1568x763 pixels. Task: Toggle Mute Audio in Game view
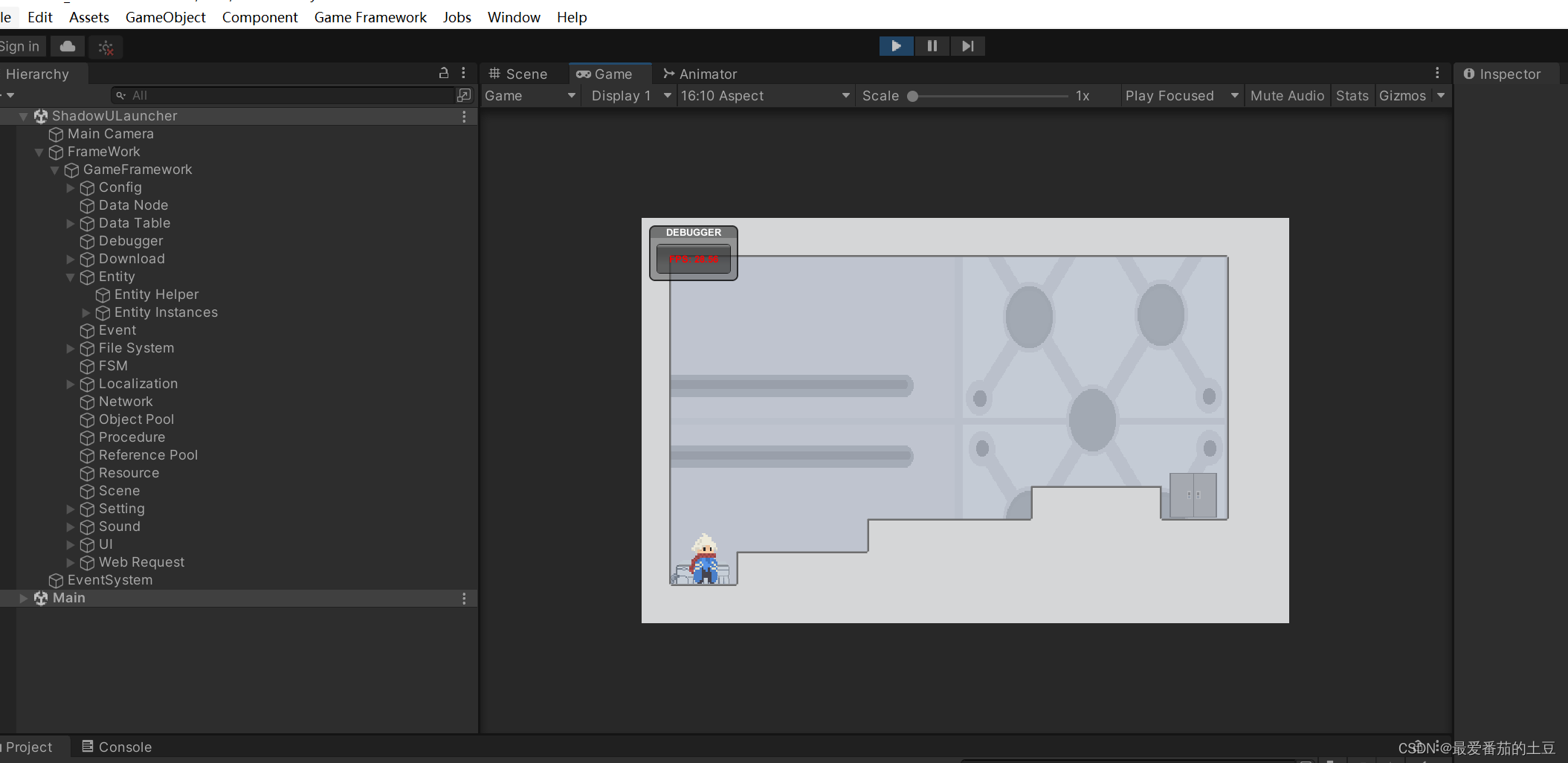click(x=1287, y=95)
